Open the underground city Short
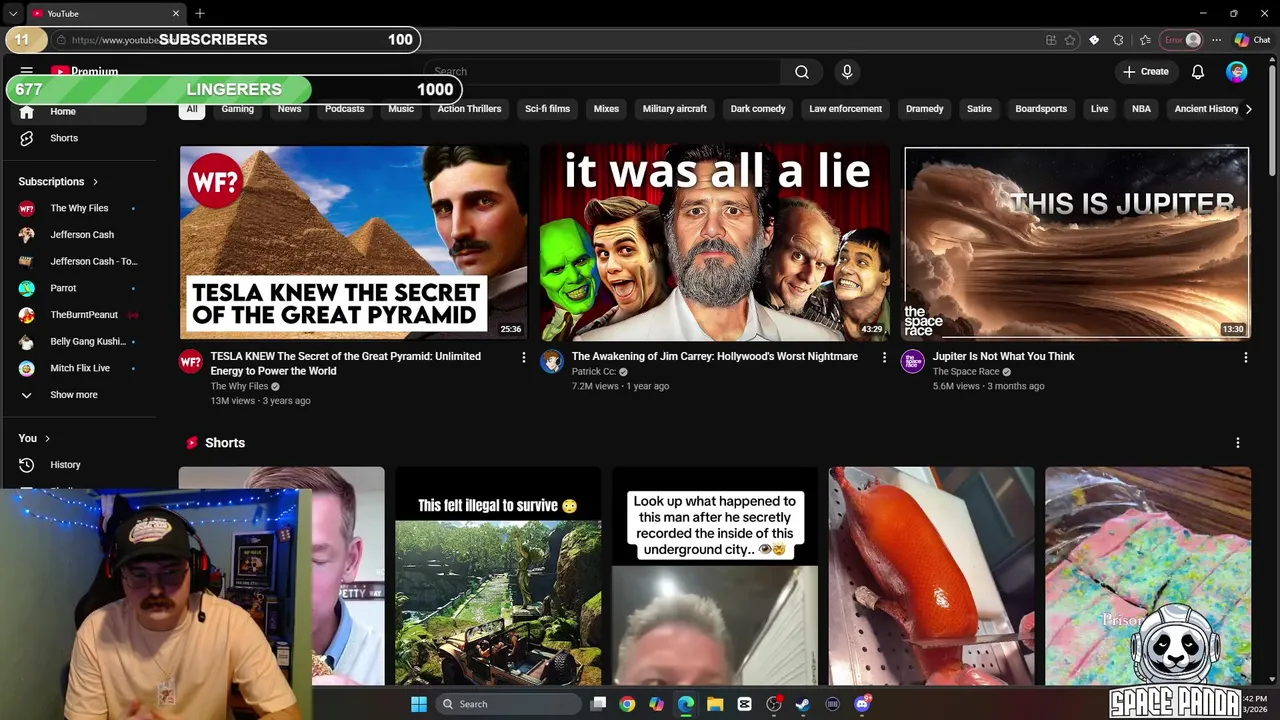The image size is (1280, 720). click(x=715, y=577)
